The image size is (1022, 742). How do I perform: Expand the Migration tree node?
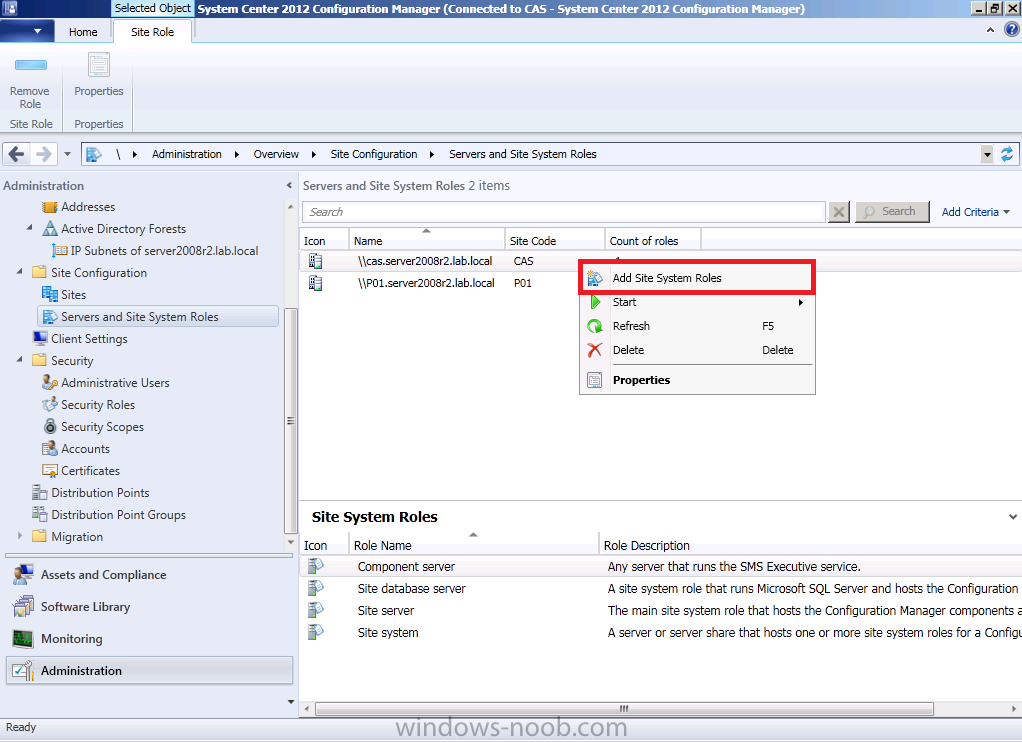coord(20,536)
